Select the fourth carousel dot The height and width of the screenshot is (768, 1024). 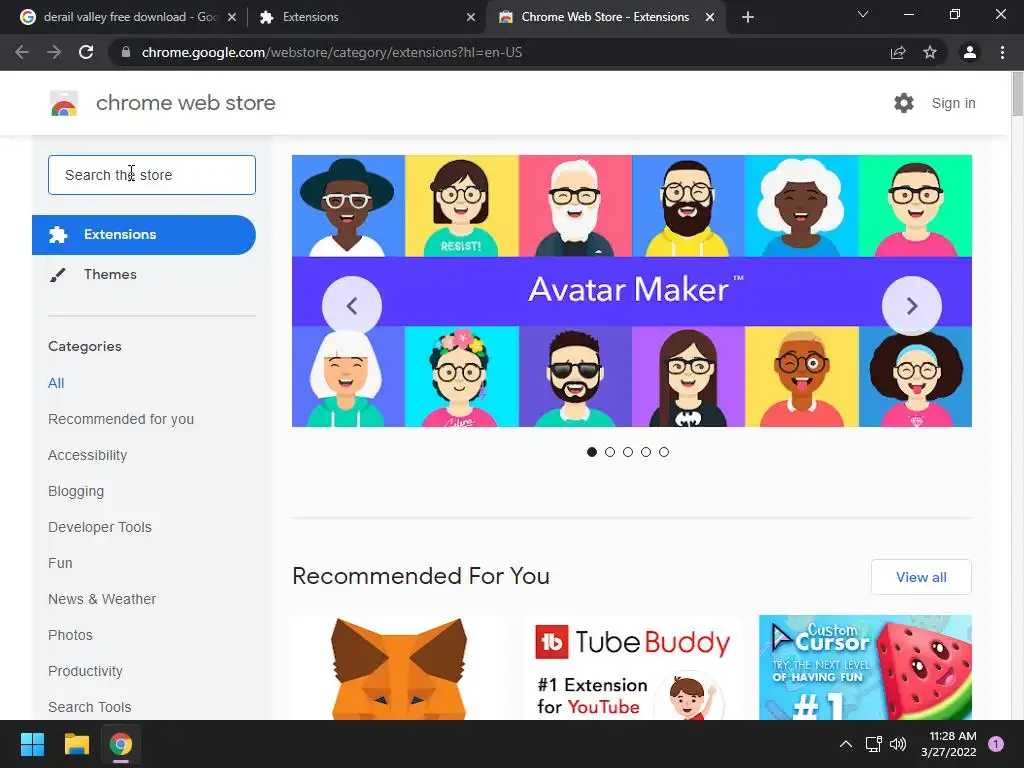[646, 452]
